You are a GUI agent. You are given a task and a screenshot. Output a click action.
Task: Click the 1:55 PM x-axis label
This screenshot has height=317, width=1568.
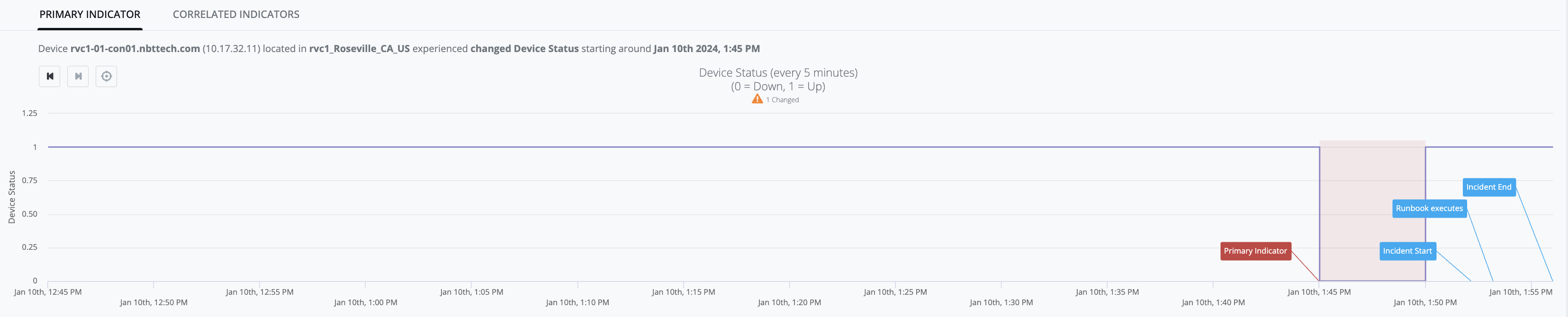point(1520,292)
